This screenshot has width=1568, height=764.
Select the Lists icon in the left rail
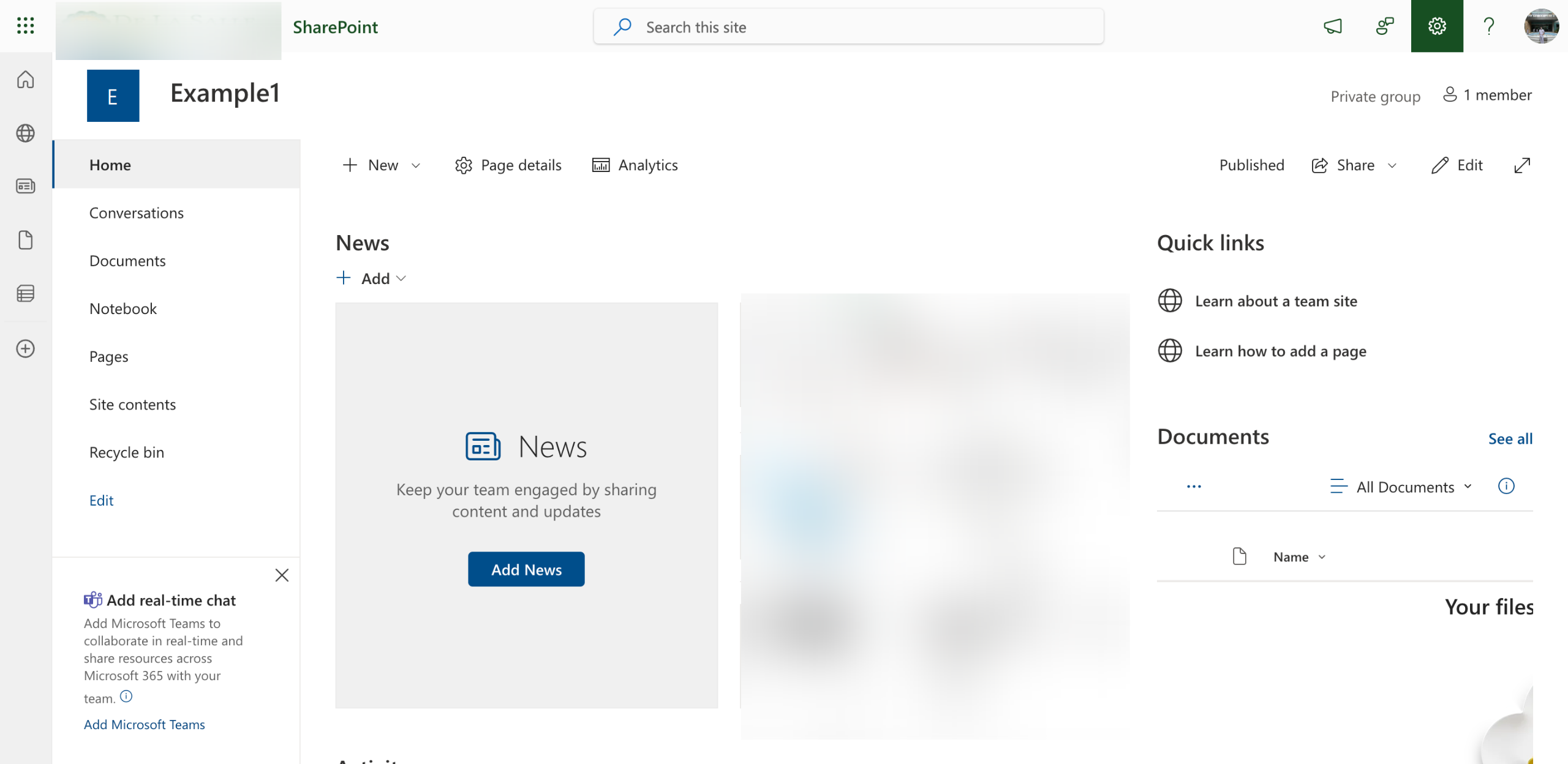[x=25, y=293]
